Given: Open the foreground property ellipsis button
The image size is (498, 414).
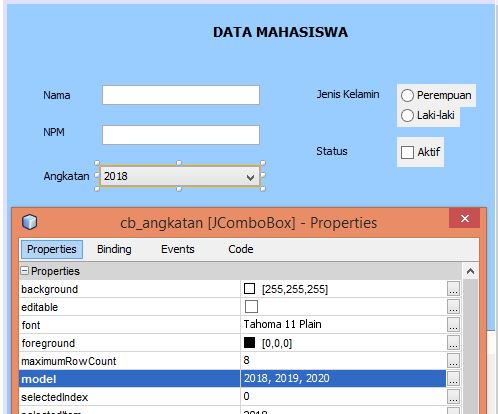Looking at the screenshot, I should click(453, 343).
